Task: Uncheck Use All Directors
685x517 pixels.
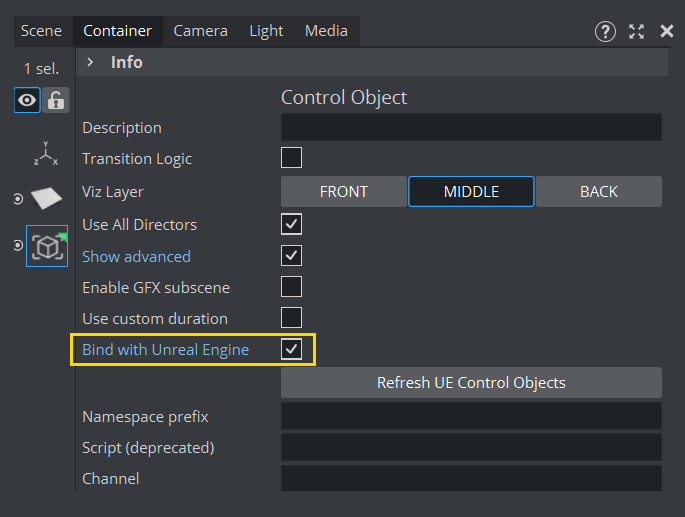Action: pos(291,224)
